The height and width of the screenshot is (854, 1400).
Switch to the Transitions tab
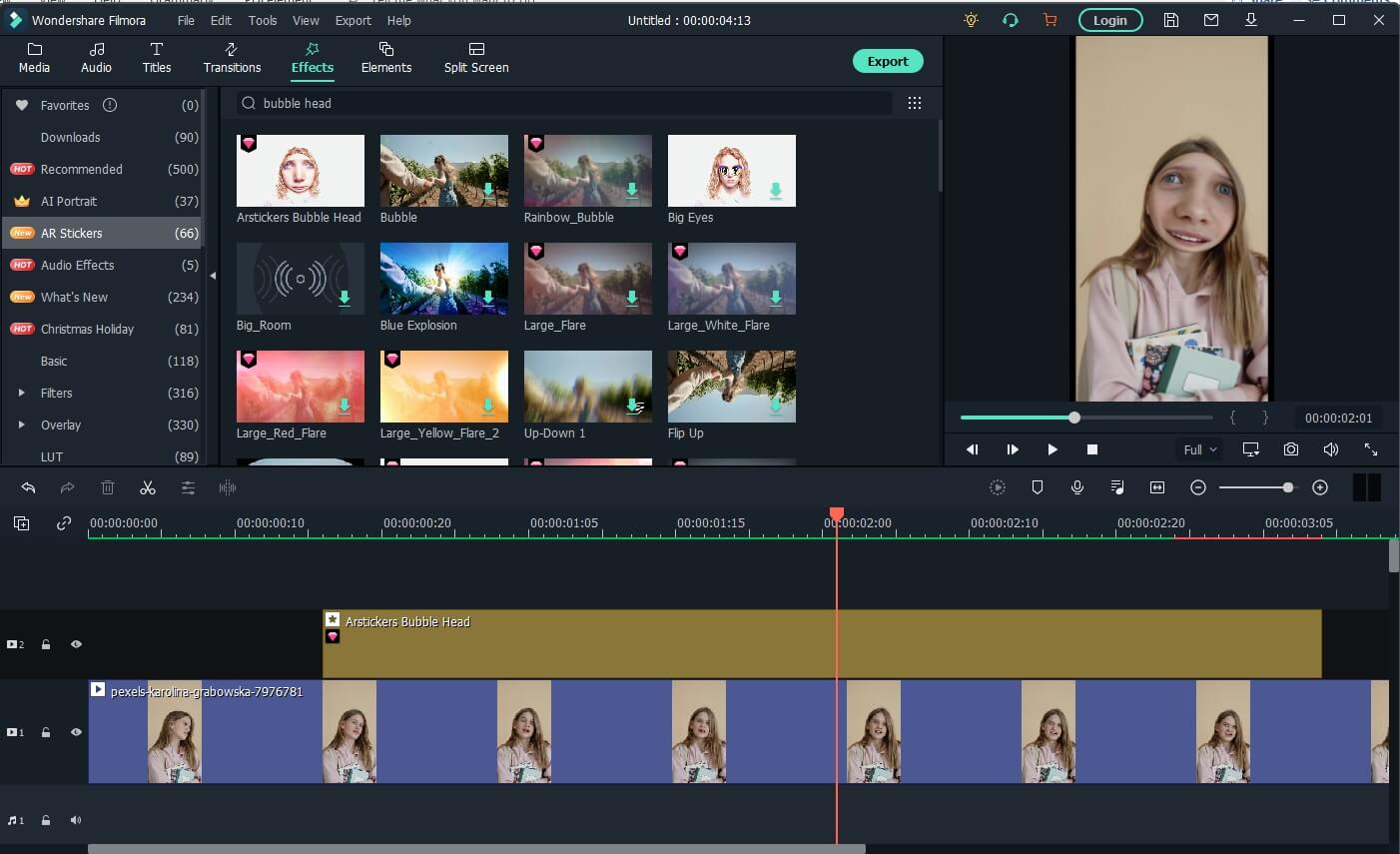(232, 57)
